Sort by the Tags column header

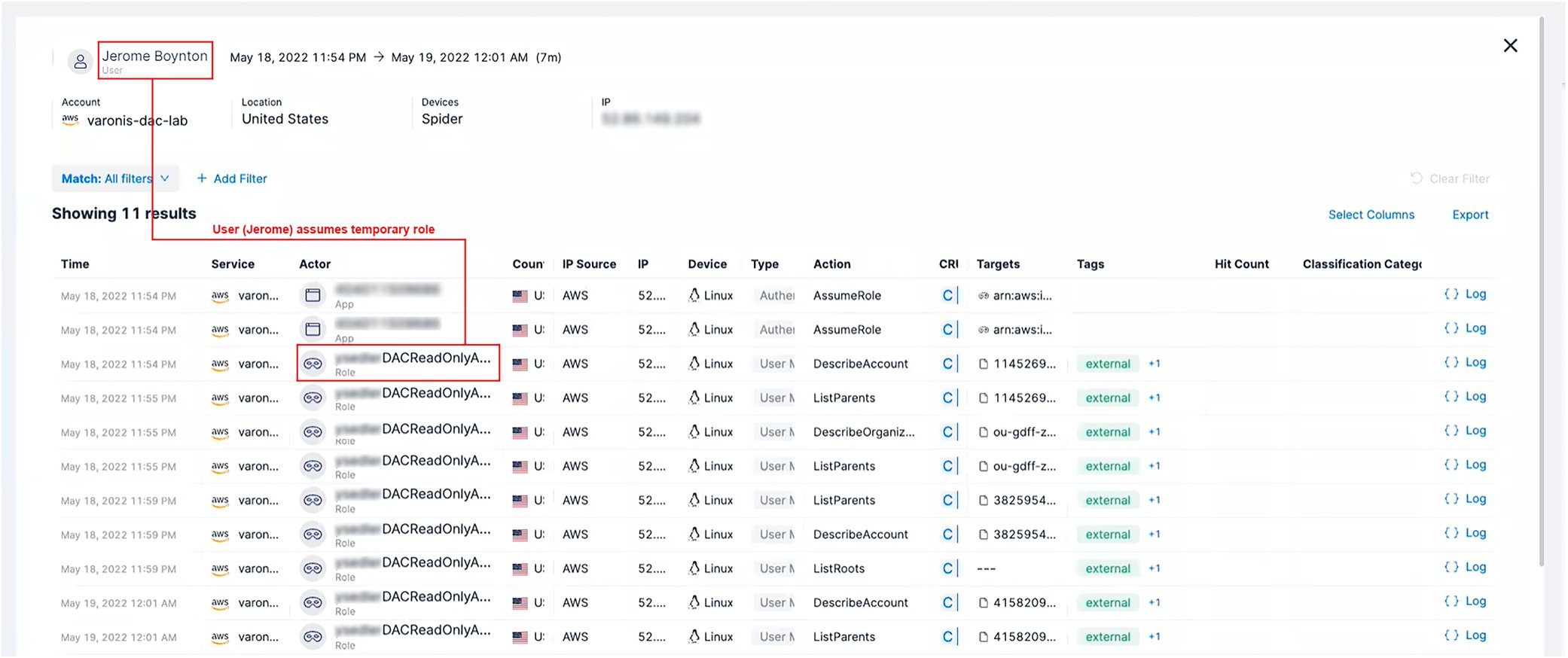tap(1091, 264)
